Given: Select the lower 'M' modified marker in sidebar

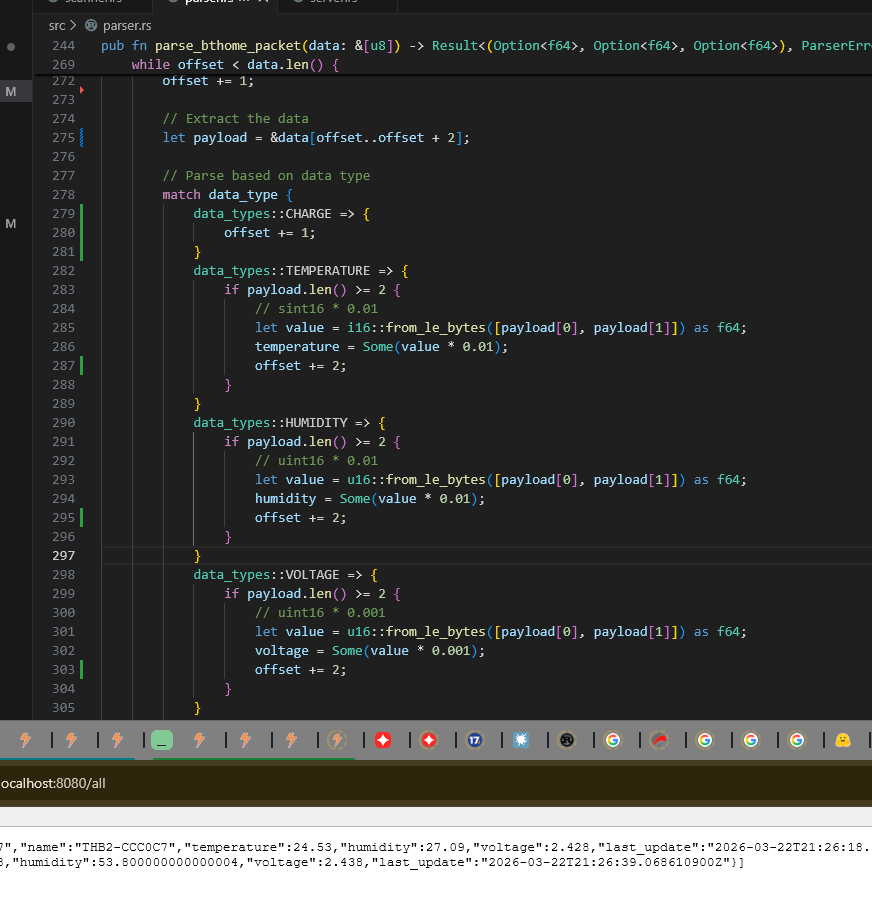Looking at the screenshot, I should [11, 224].
